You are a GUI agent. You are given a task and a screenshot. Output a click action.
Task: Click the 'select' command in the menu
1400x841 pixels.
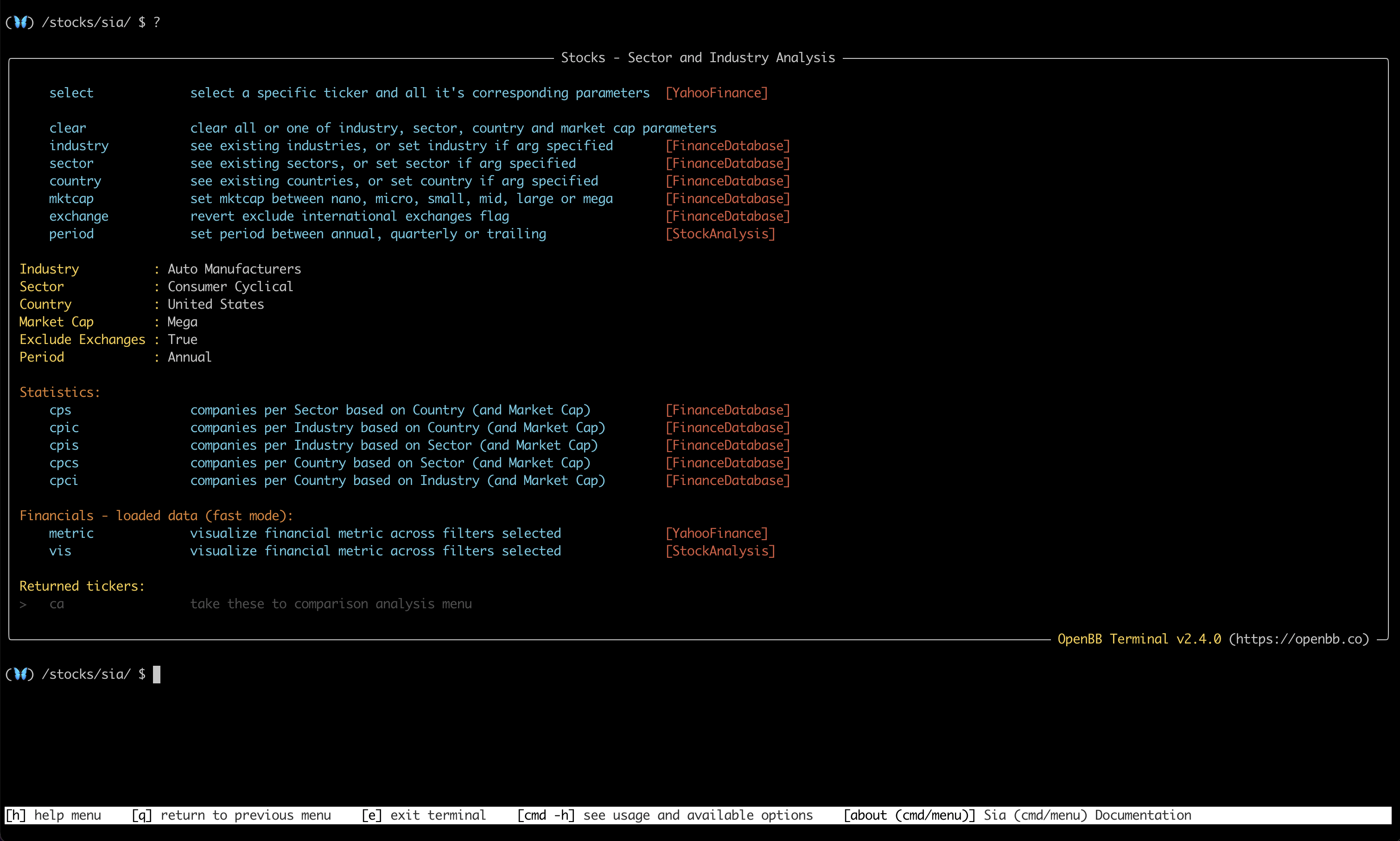click(71, 93)
